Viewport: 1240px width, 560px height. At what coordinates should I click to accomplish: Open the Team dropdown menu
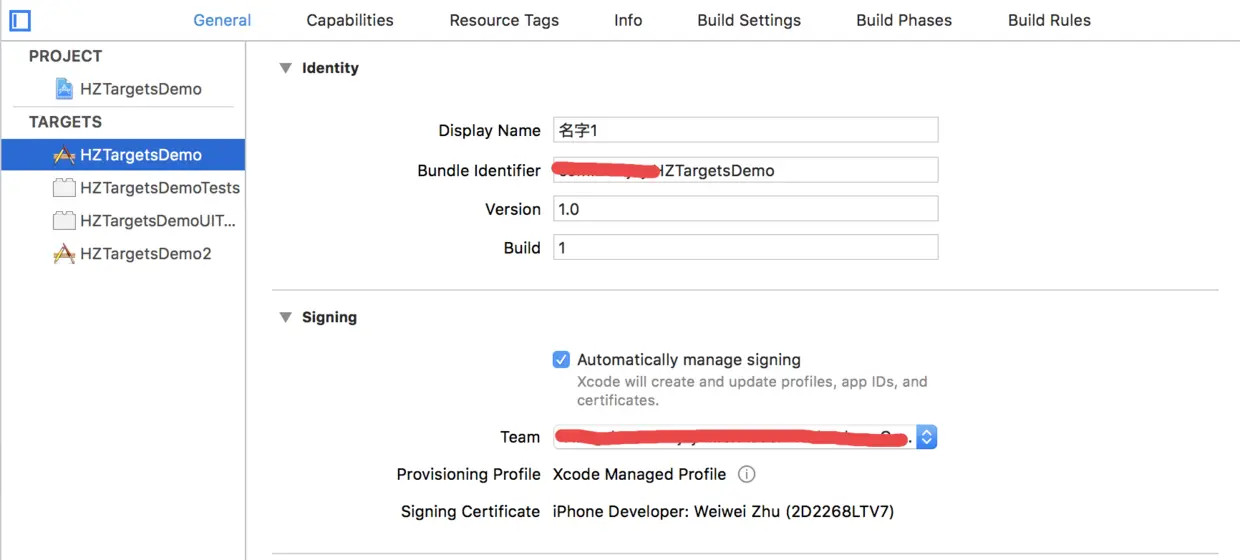point(927,437)
